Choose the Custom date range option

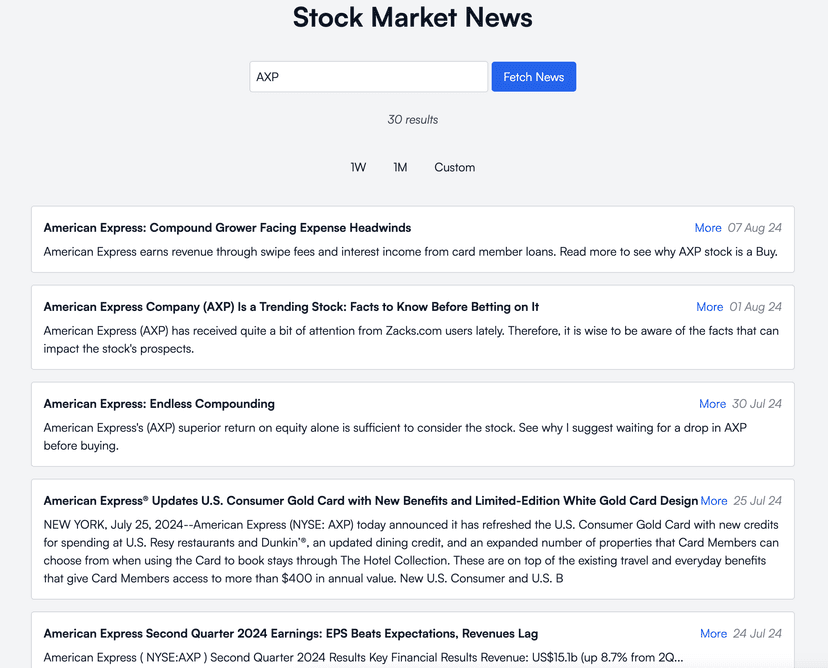pyautogui.click(x=454, y=167)
